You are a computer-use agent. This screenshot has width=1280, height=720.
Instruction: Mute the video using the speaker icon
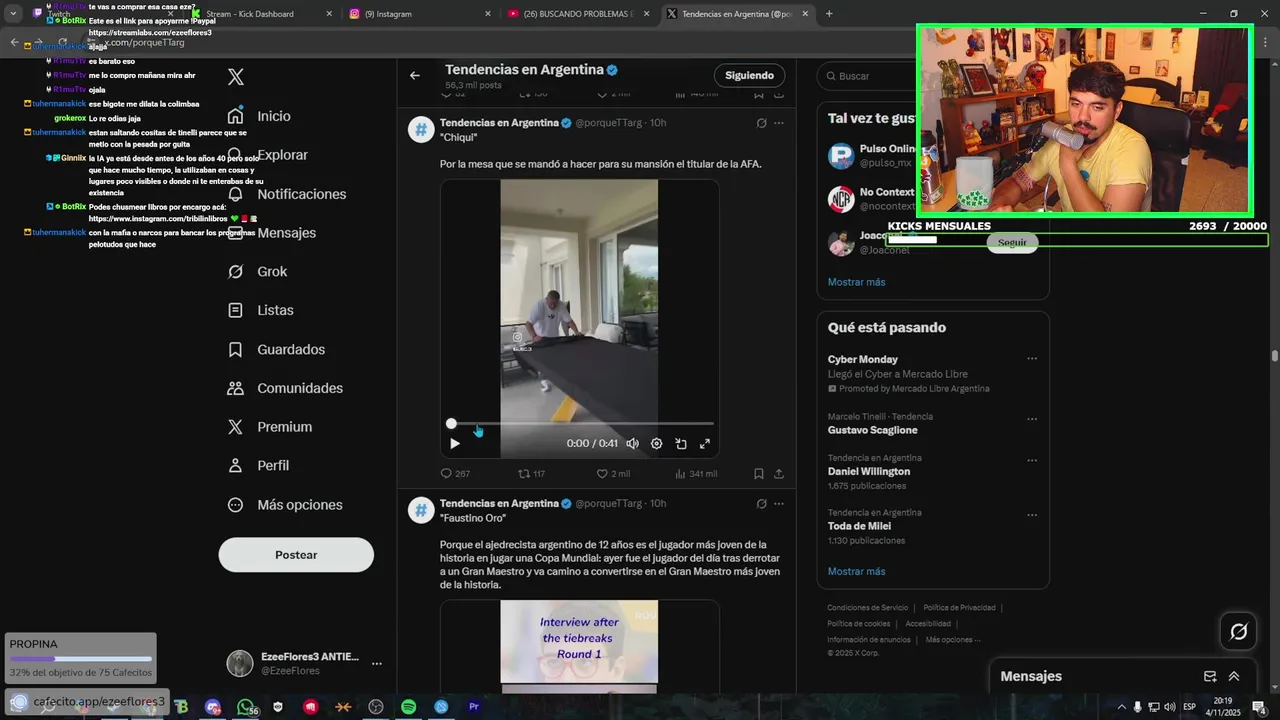pos(632,444)
